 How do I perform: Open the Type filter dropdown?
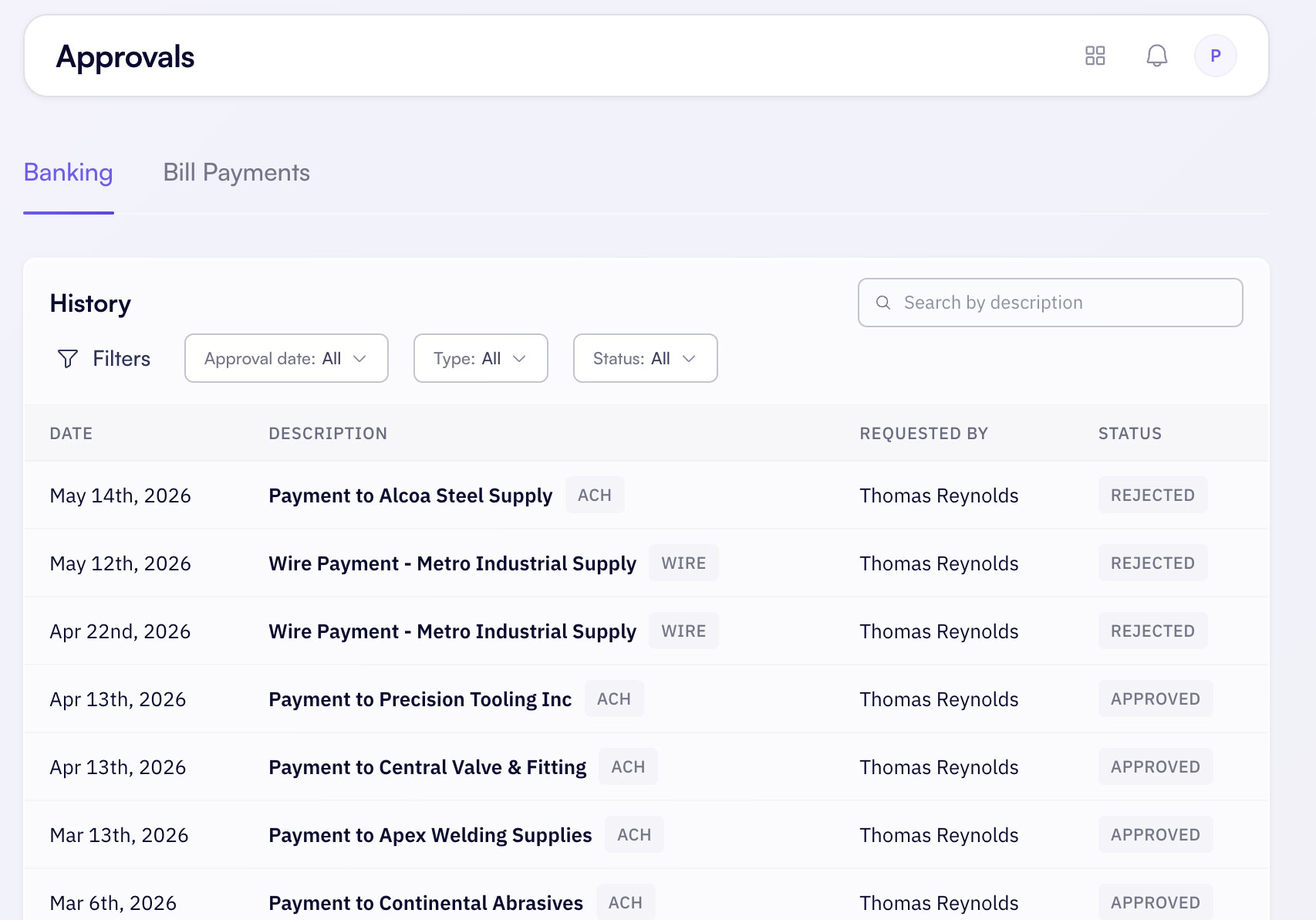pos(481,358)
